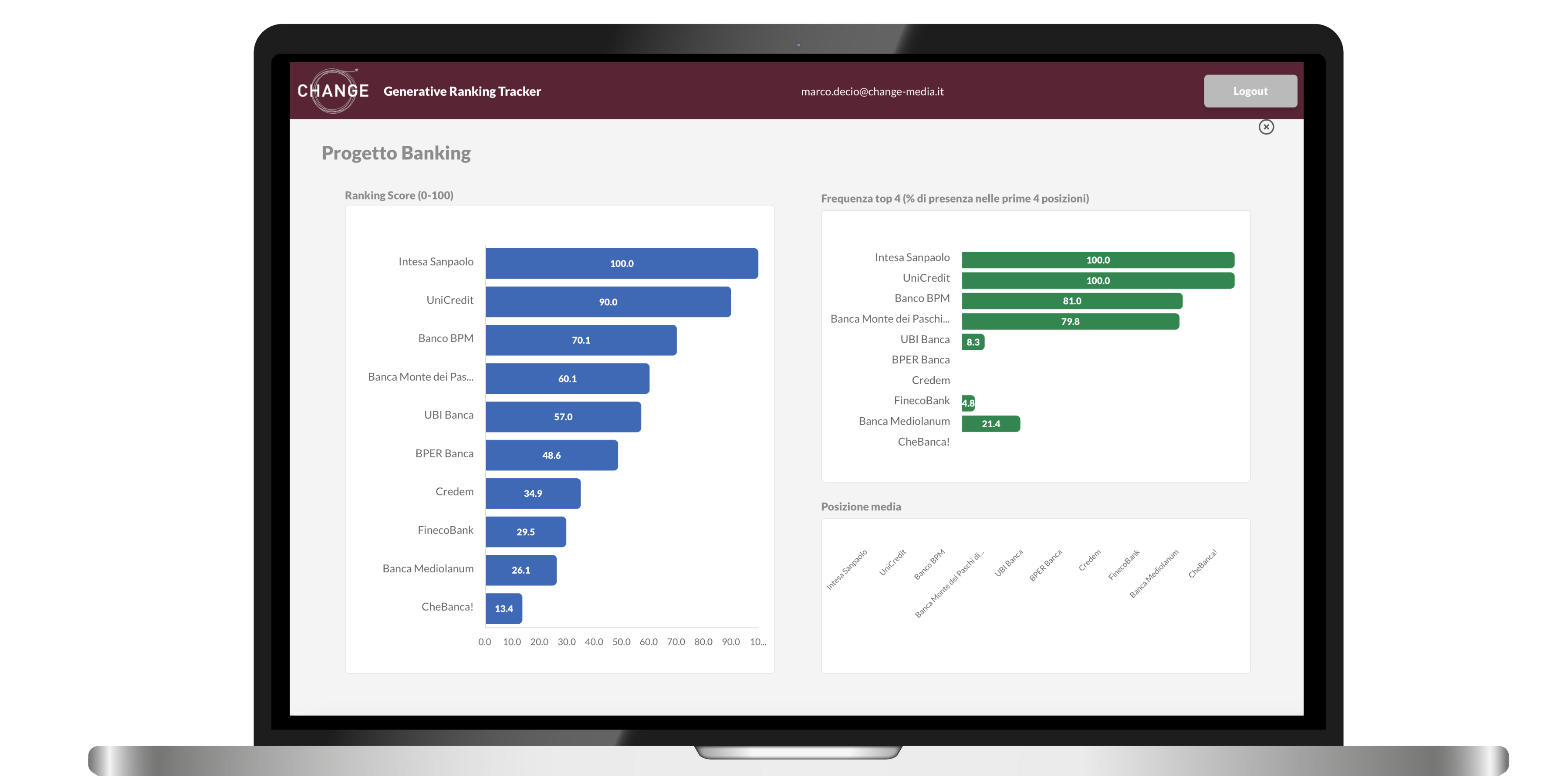Image resolution: width=1568 pixels, height=784 pixels.
Task: Click the Progetto Banking heading
Action: click(396, 153)
